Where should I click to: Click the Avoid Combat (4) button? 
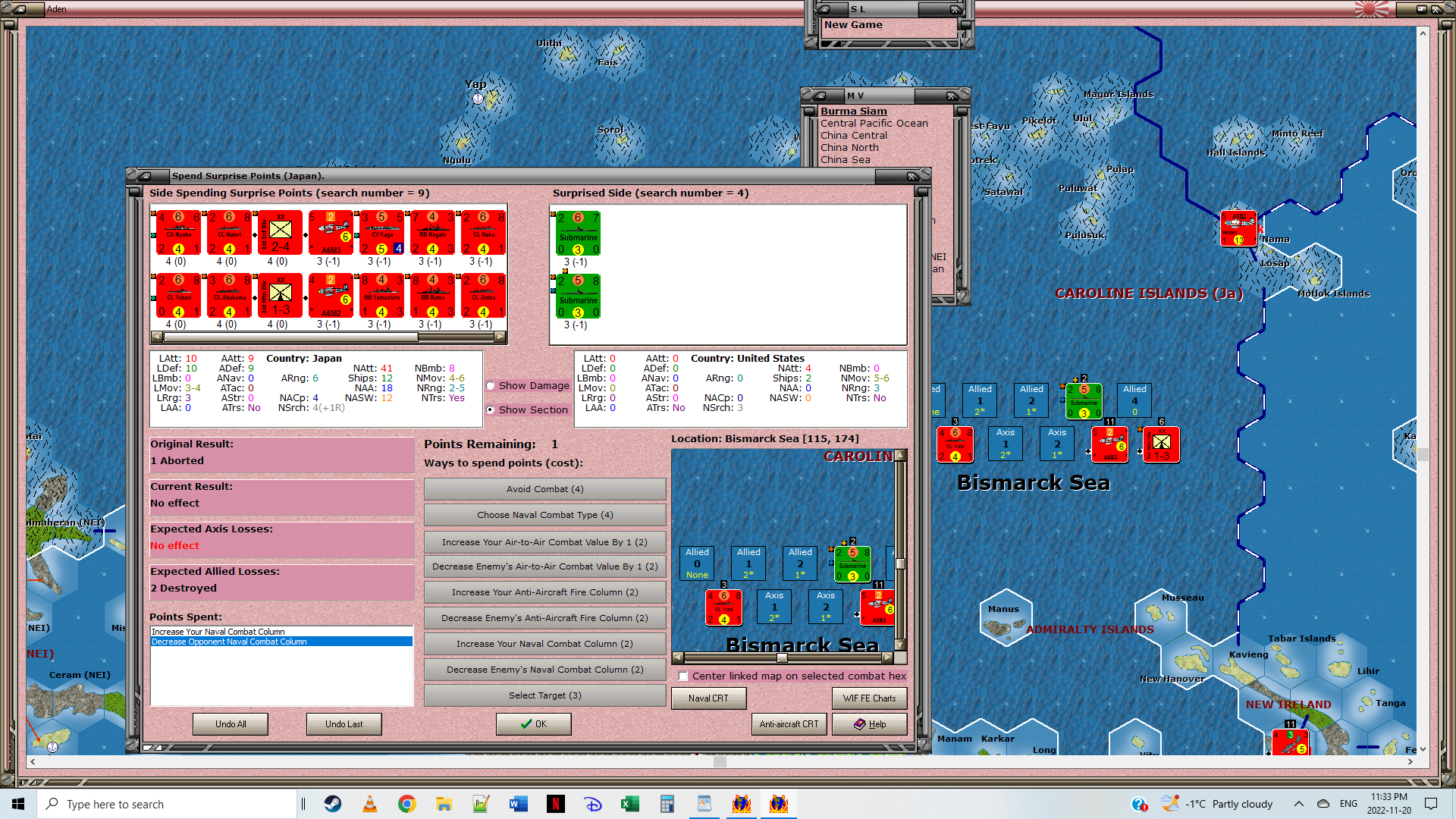pyautogui.click(x=544, y=489)
